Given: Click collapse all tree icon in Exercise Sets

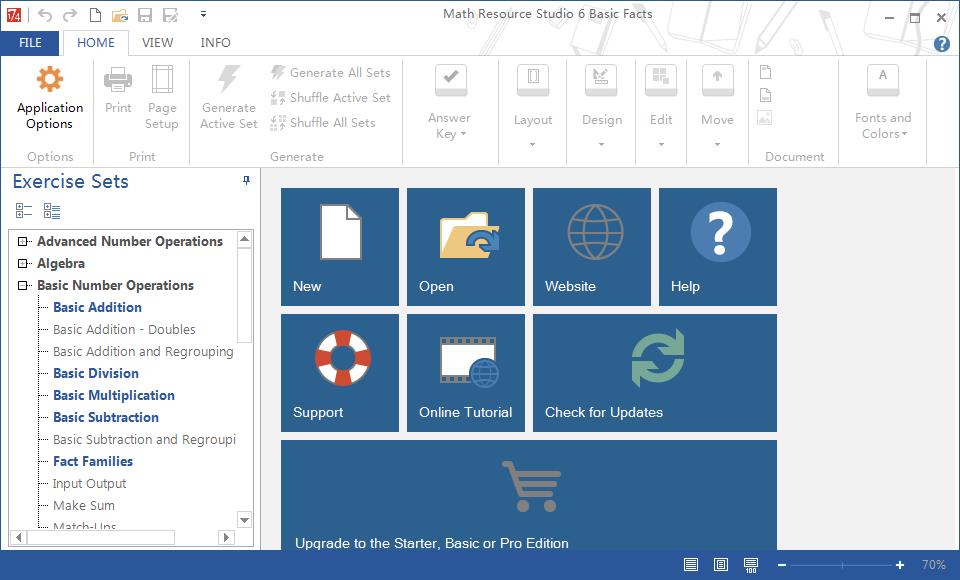Looking at the screenshot, I should [x=24, y=211].
